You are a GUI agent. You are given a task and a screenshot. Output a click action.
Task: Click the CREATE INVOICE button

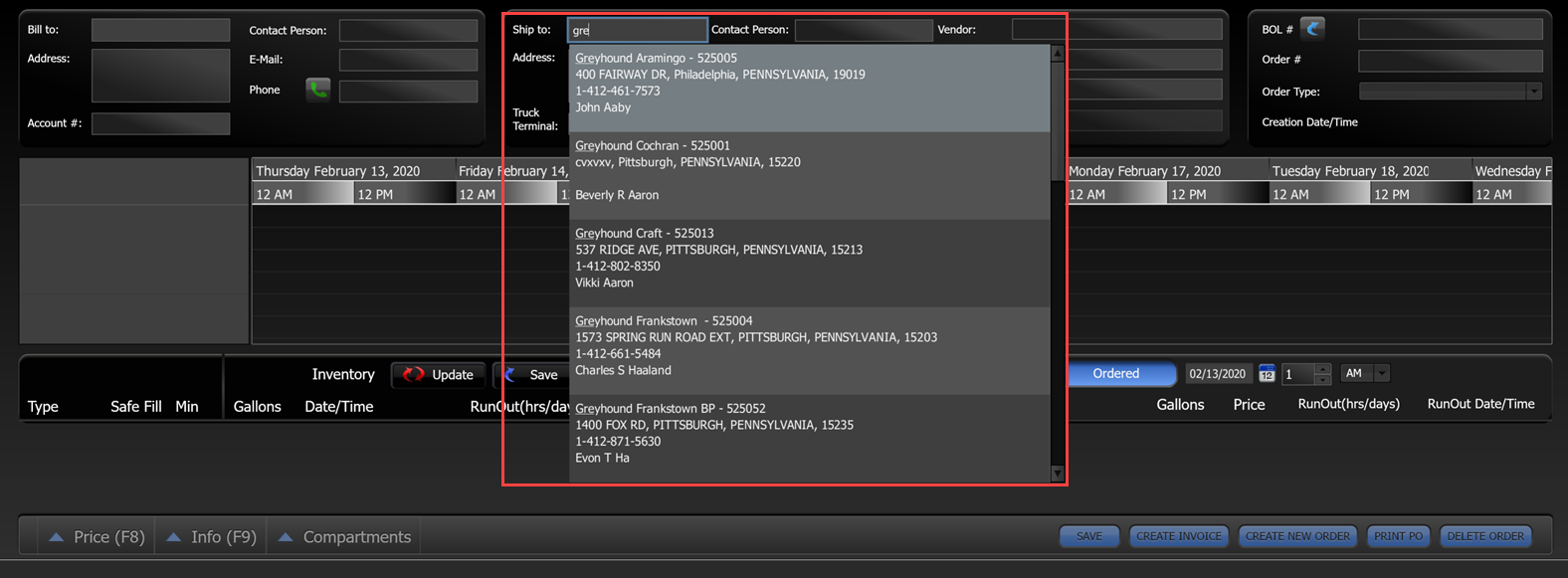tap(1179, 536)
